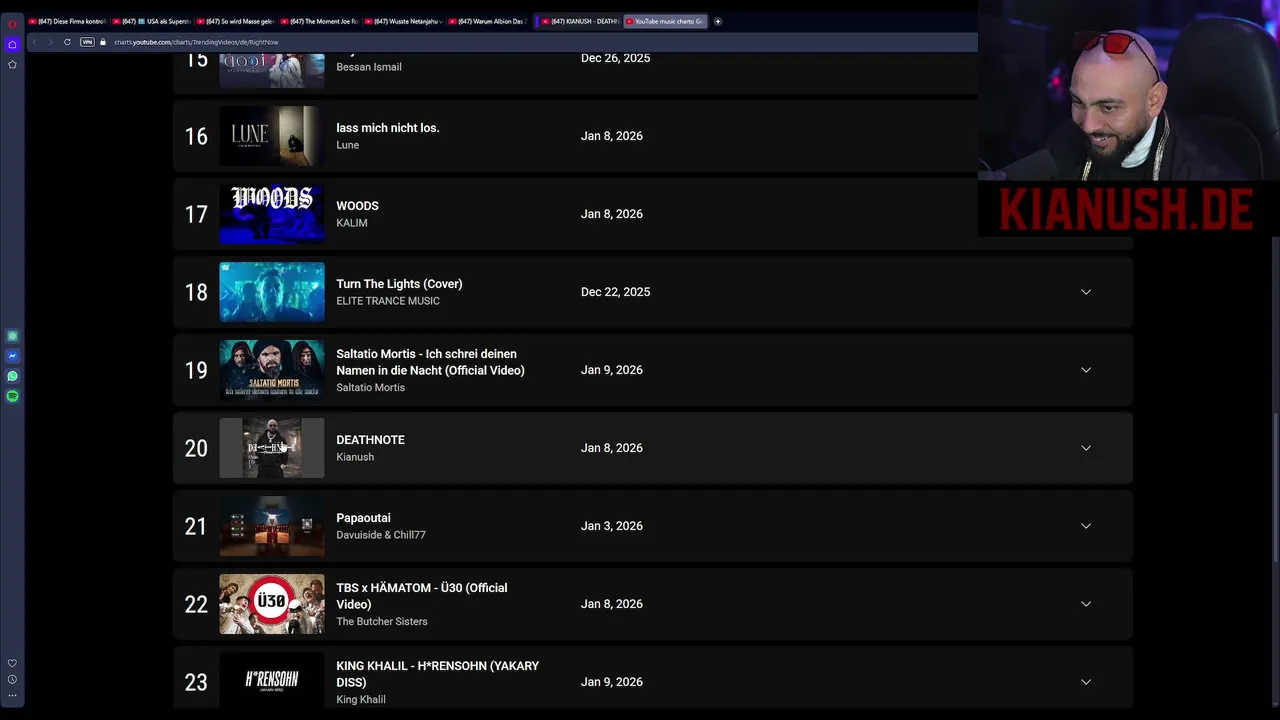Open the sidebar three-dots more icon
This screenshot has width=1280, height=720.
click(x=12, y=695)
